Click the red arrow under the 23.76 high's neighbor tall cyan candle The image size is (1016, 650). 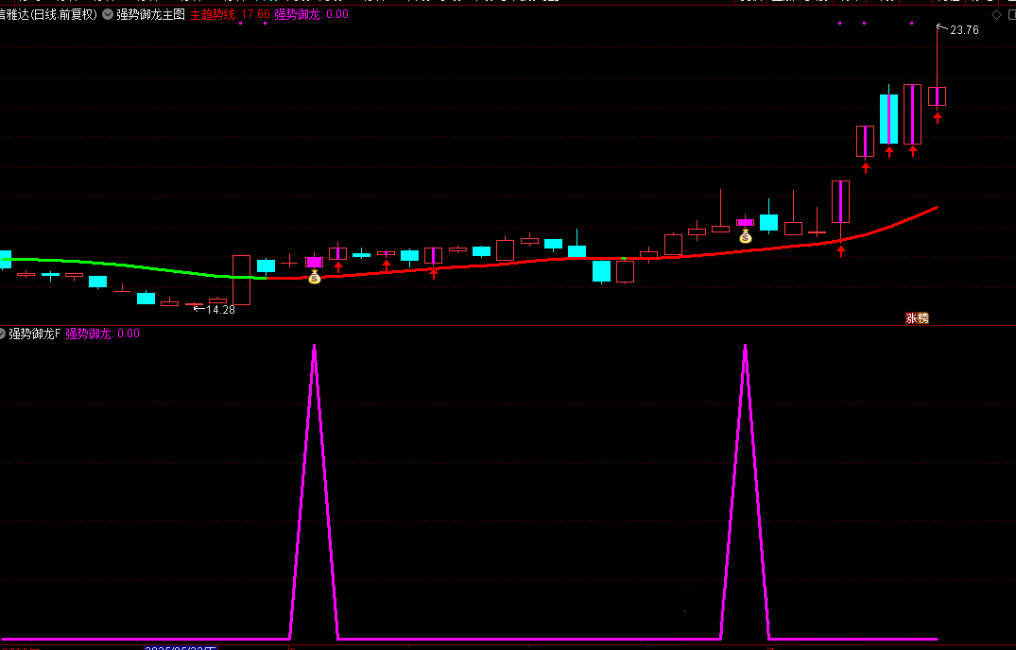pyautogui.click(x=889, y=151)
